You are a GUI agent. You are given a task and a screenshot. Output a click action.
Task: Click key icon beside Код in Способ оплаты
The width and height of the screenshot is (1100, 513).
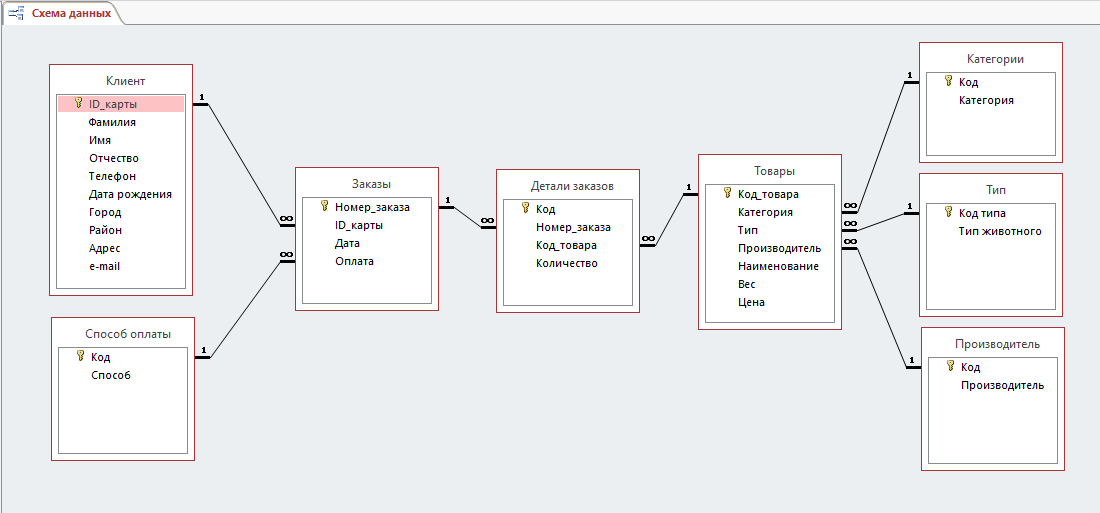click(80, 357)
